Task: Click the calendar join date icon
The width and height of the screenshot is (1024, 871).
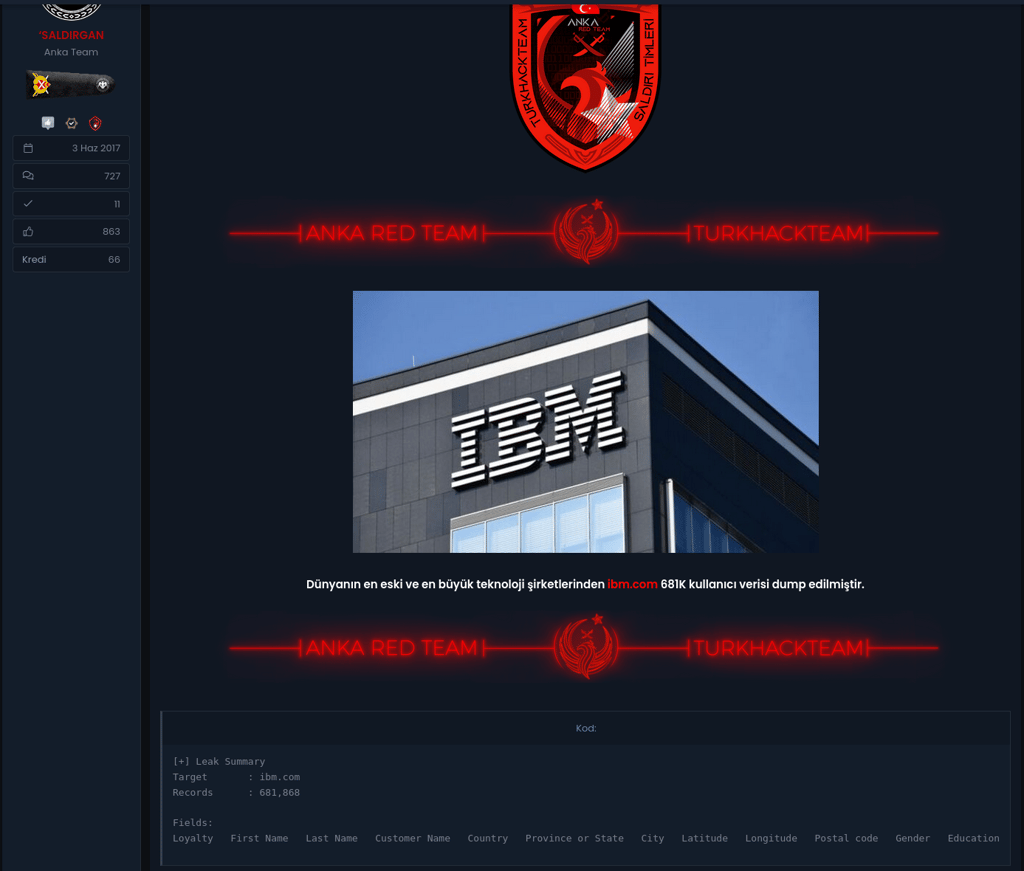Action: tap(28, 148)
